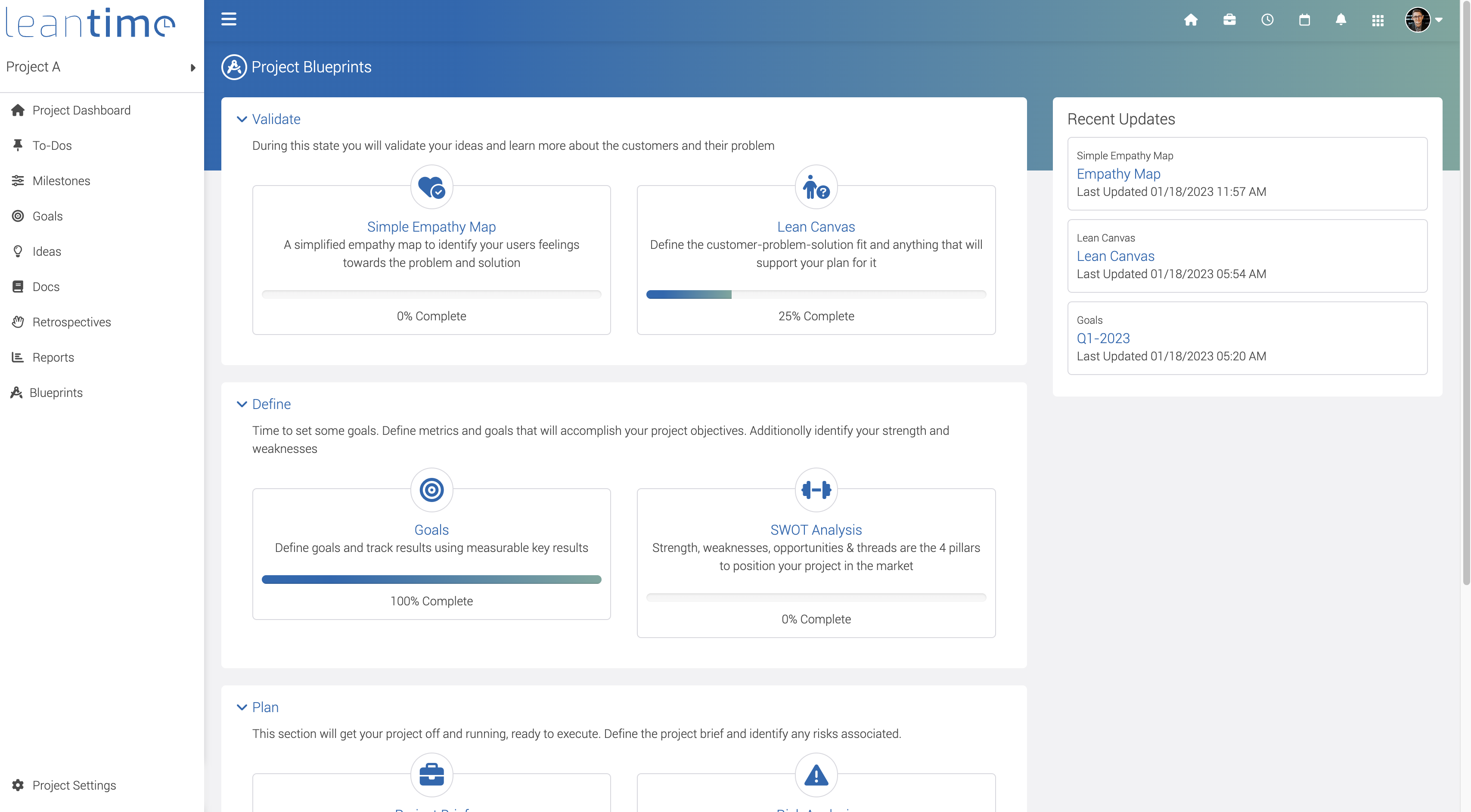
Task: Collapse the Define section
Action: [x=242, y=404]
